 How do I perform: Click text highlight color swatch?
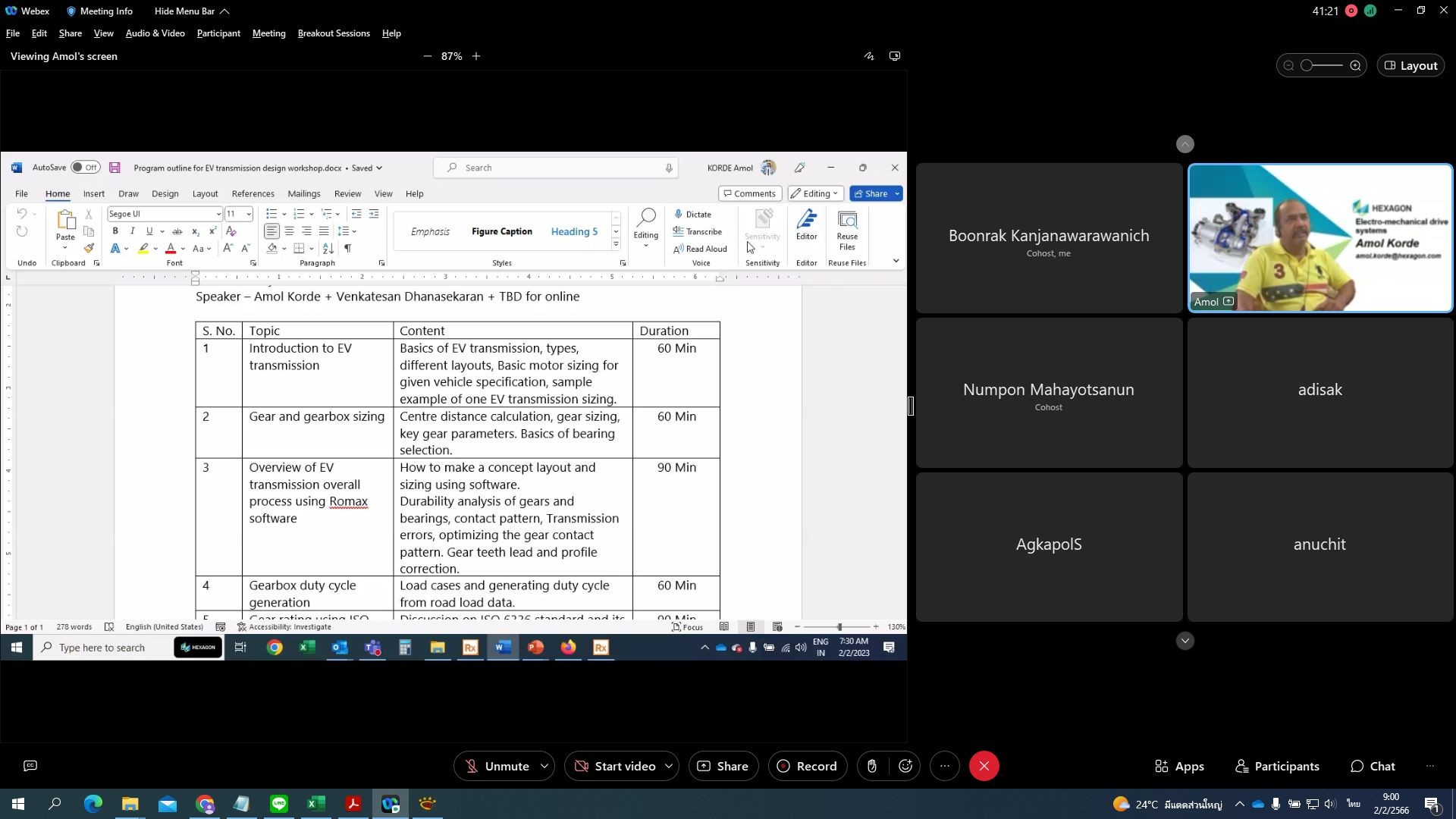(x=143, y=248)
